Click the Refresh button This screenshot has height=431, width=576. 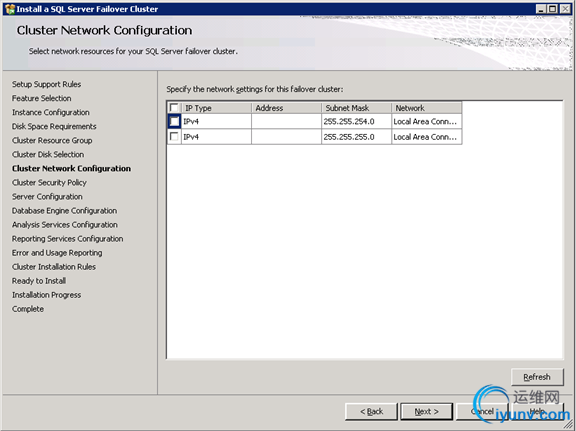point(537,377)
